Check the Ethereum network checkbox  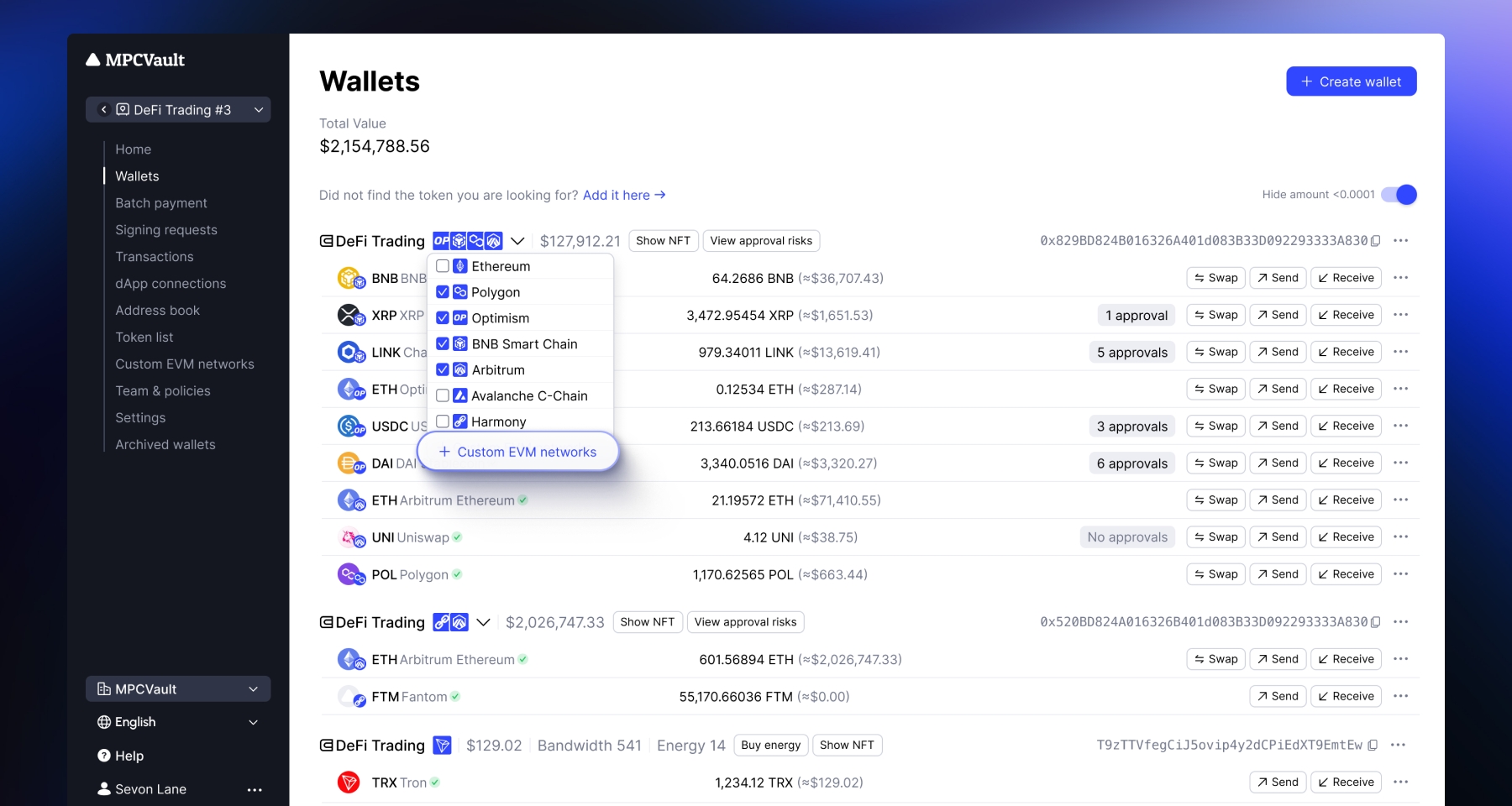tap(443, 266)
